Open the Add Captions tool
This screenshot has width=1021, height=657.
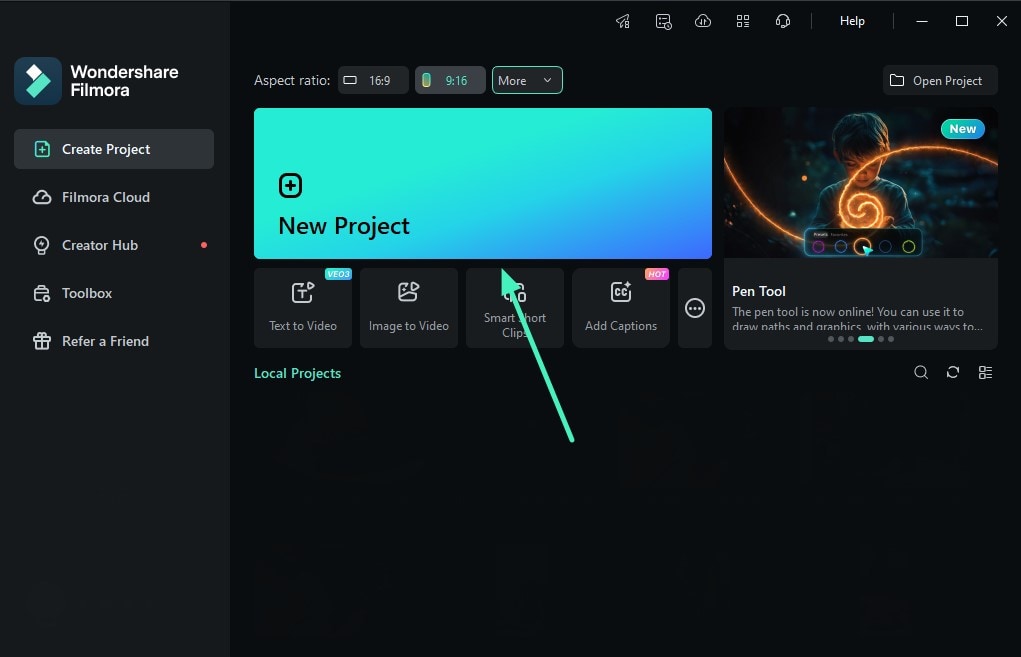click(620, 307)
